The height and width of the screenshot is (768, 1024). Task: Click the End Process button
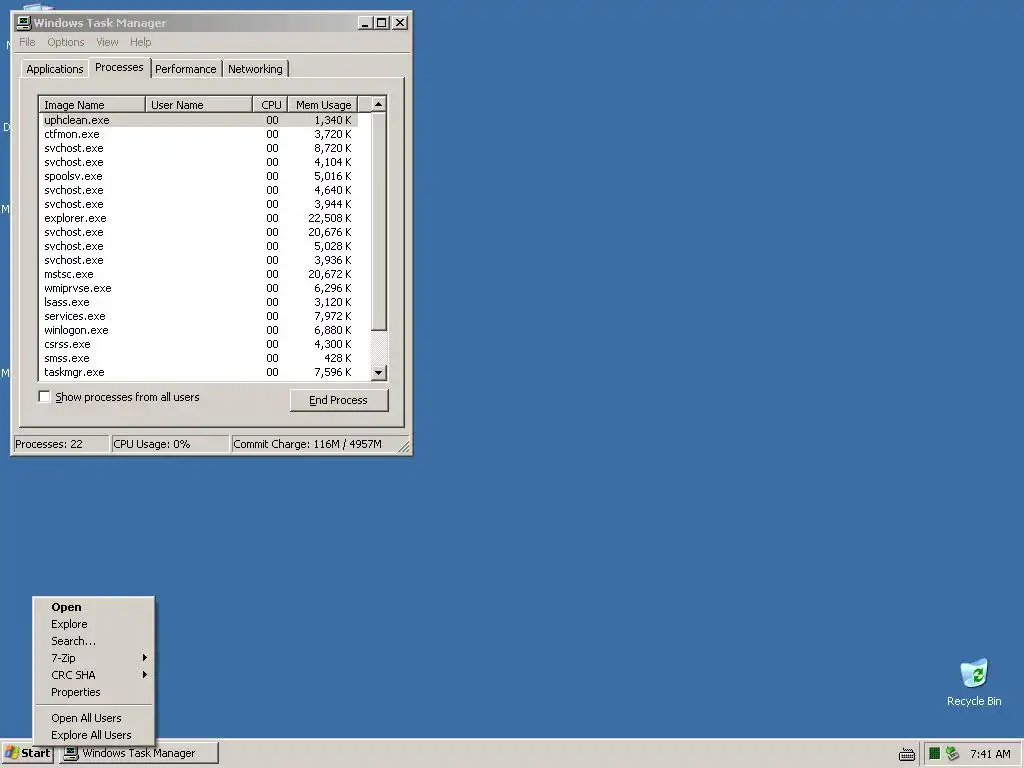click(x=339, y=400)
